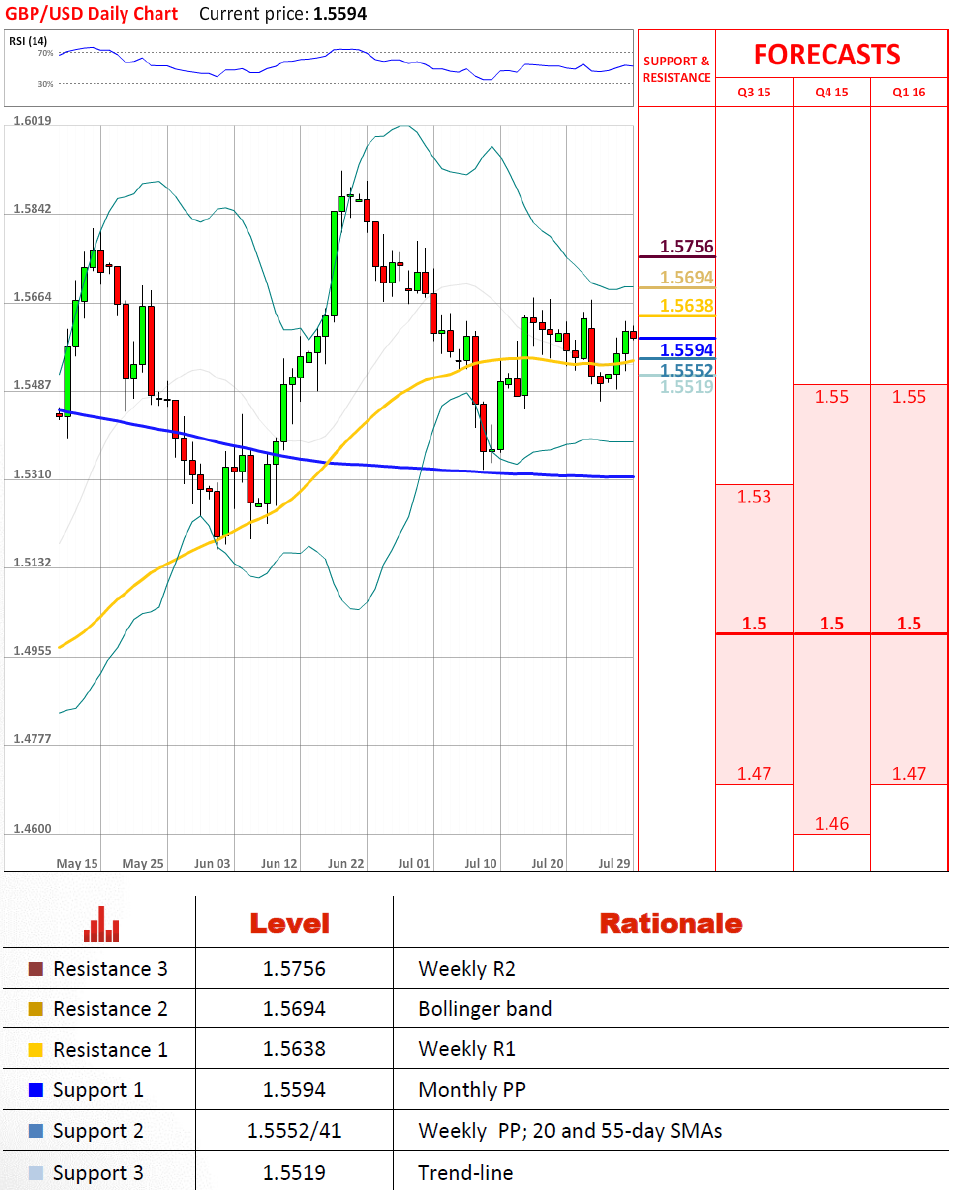This screenshot has width=963, height=1190.
Task: Select the Q1 16 forecast column header
Action: pyautogui.click(x=909, y=92)
